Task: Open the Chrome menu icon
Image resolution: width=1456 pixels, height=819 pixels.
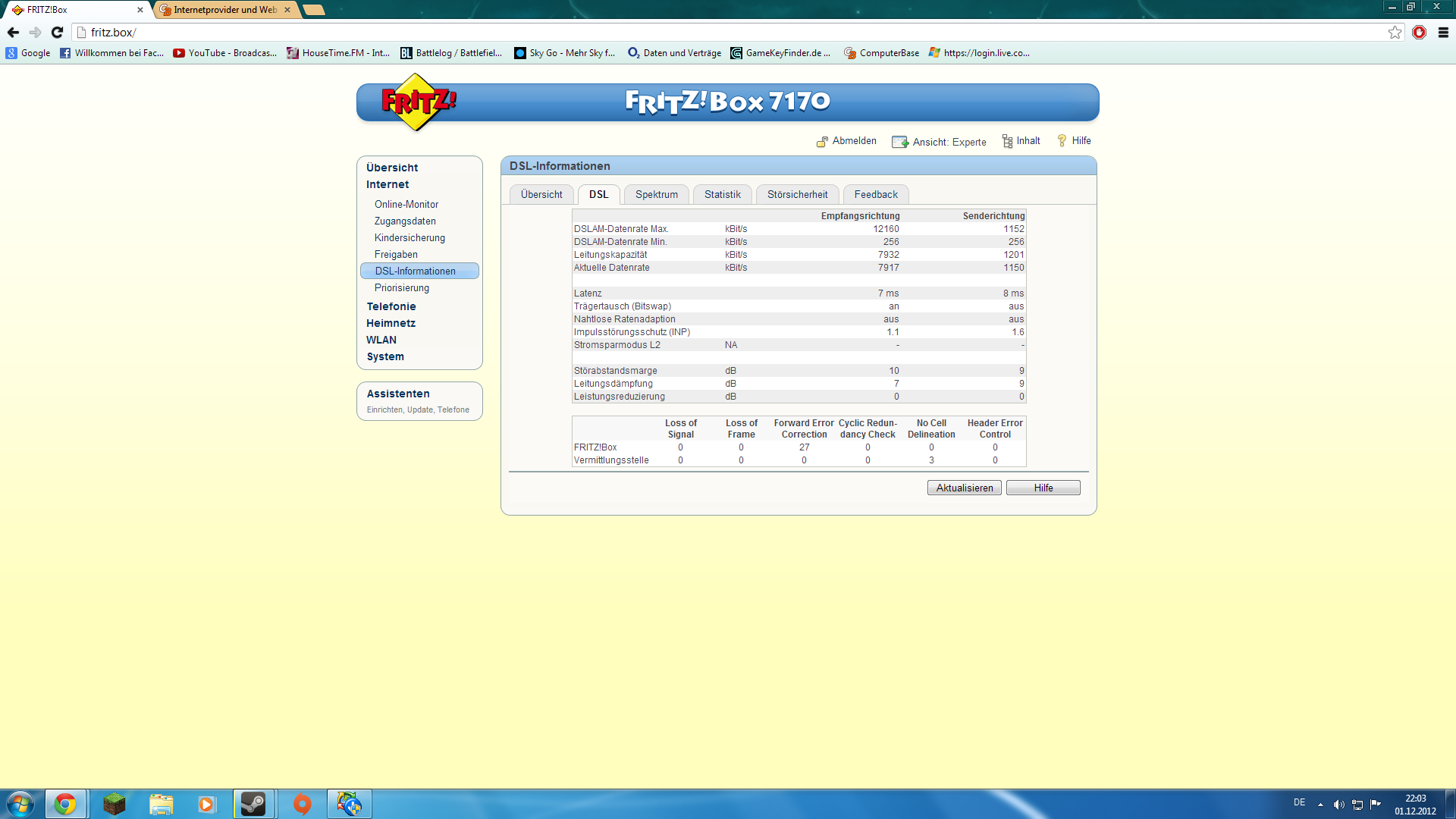Action: tap(1443, 33)
